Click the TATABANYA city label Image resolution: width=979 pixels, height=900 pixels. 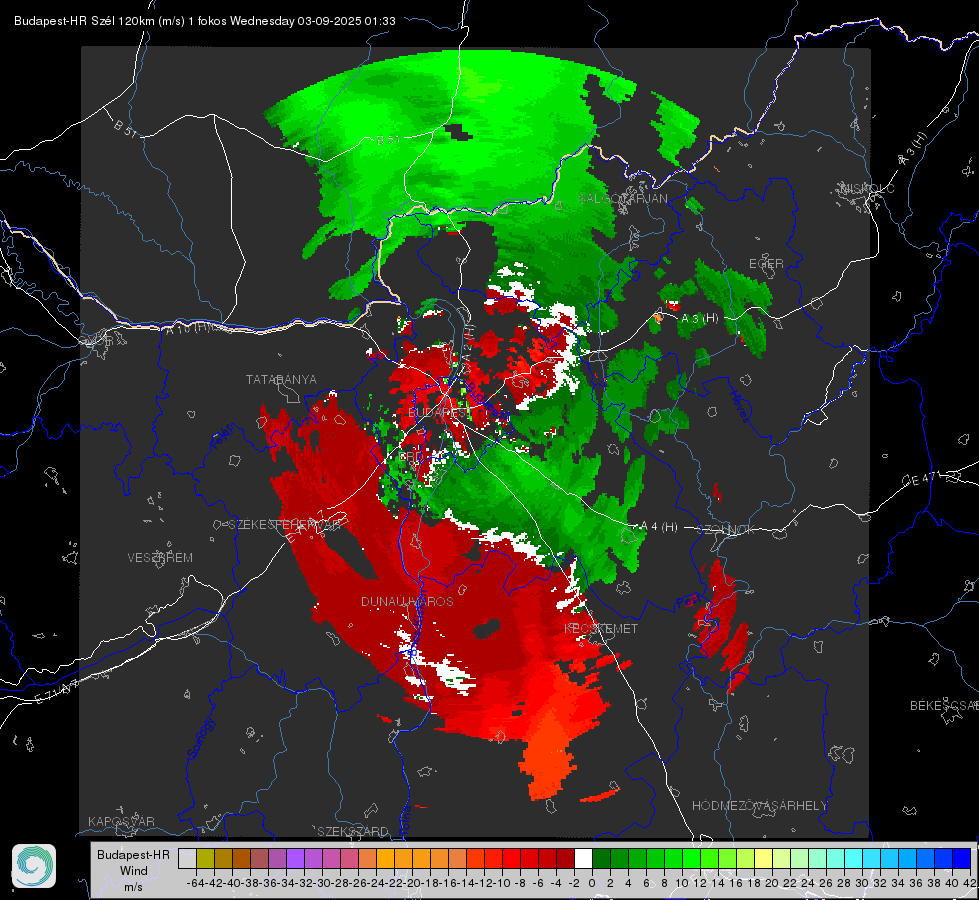point(281,379)
